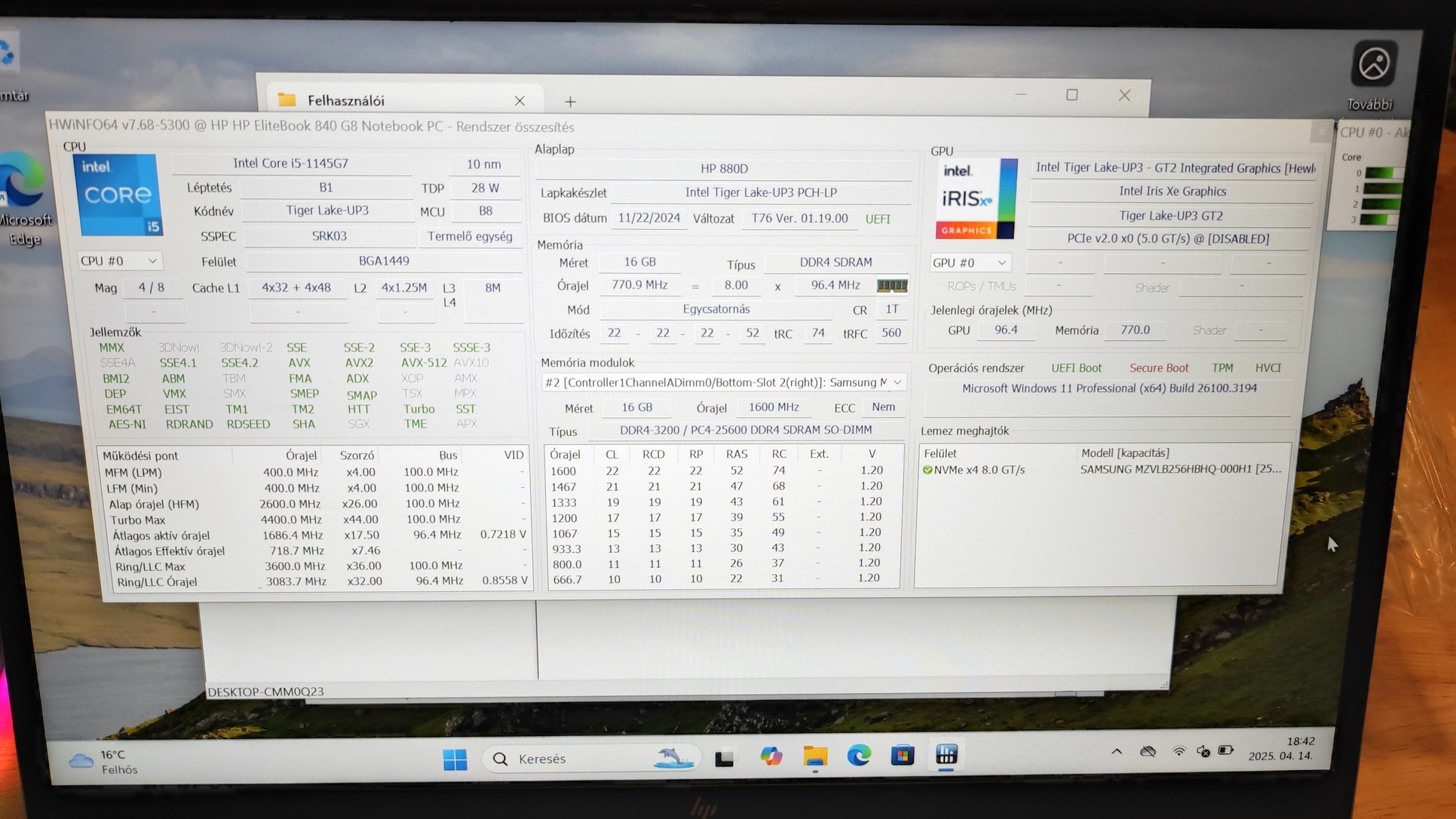Click the Intel Core i5 logo
This screenshot has width=1456, height=819.
[117, 195]
